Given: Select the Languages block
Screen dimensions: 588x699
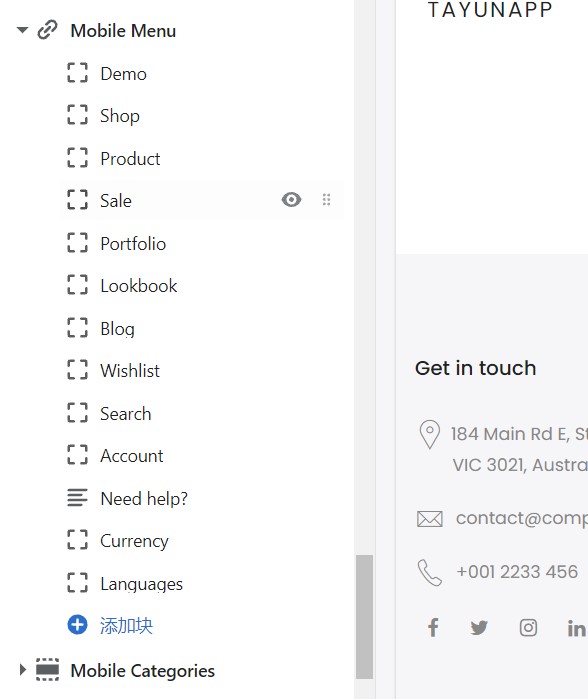Looking at the screenshot, I should 202,583.
